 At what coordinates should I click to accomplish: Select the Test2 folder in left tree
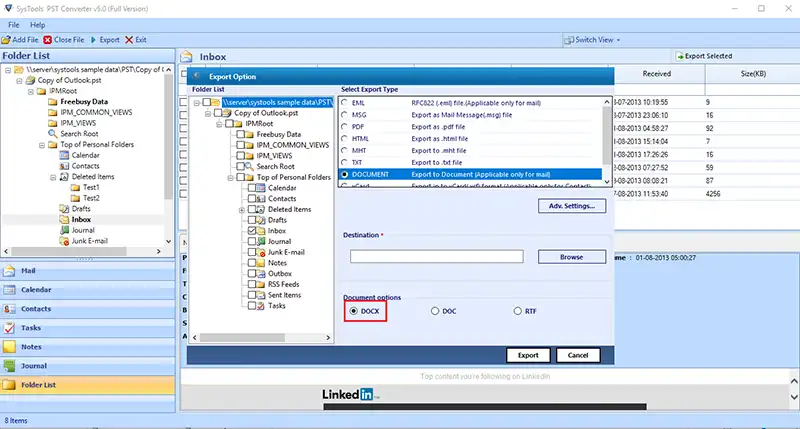[85, 198]
